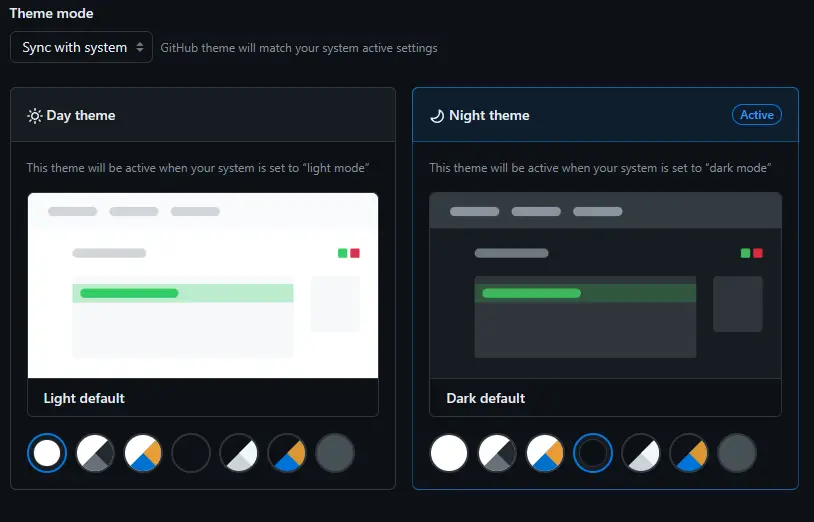The image size is (814, 522).
Task: Choose the white-and-black high contrast swatch under Night theme
Action: click(497, 453)
